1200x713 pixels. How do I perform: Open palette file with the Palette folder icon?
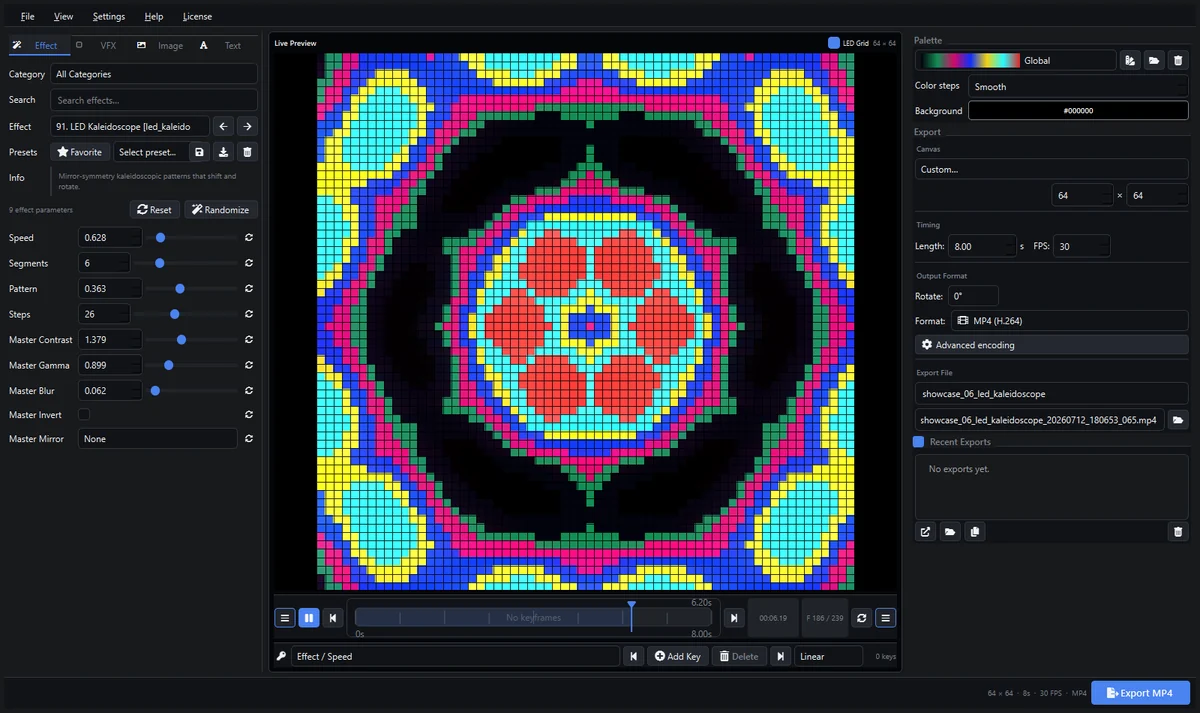point(1154,60)
